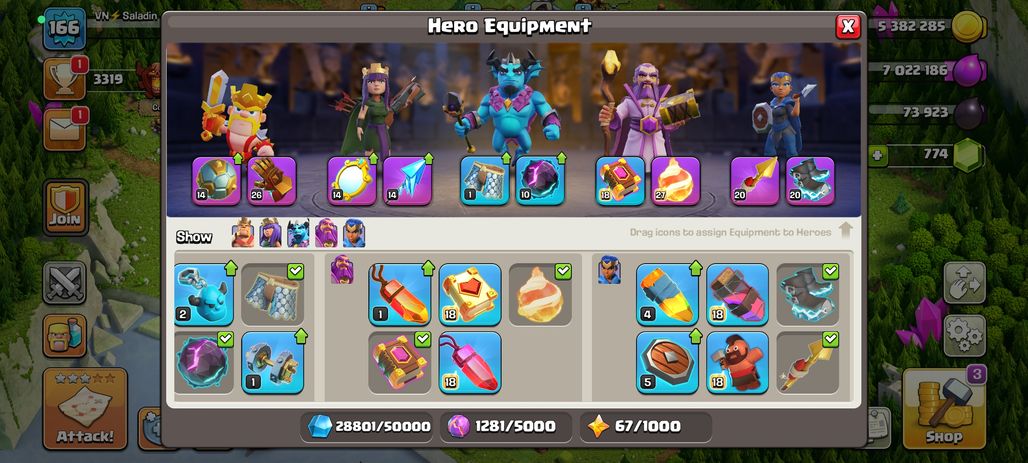Choose the level 27 Healing Tome flame equipment
This screenshot has width=1028, height=463.
[675, 180]
